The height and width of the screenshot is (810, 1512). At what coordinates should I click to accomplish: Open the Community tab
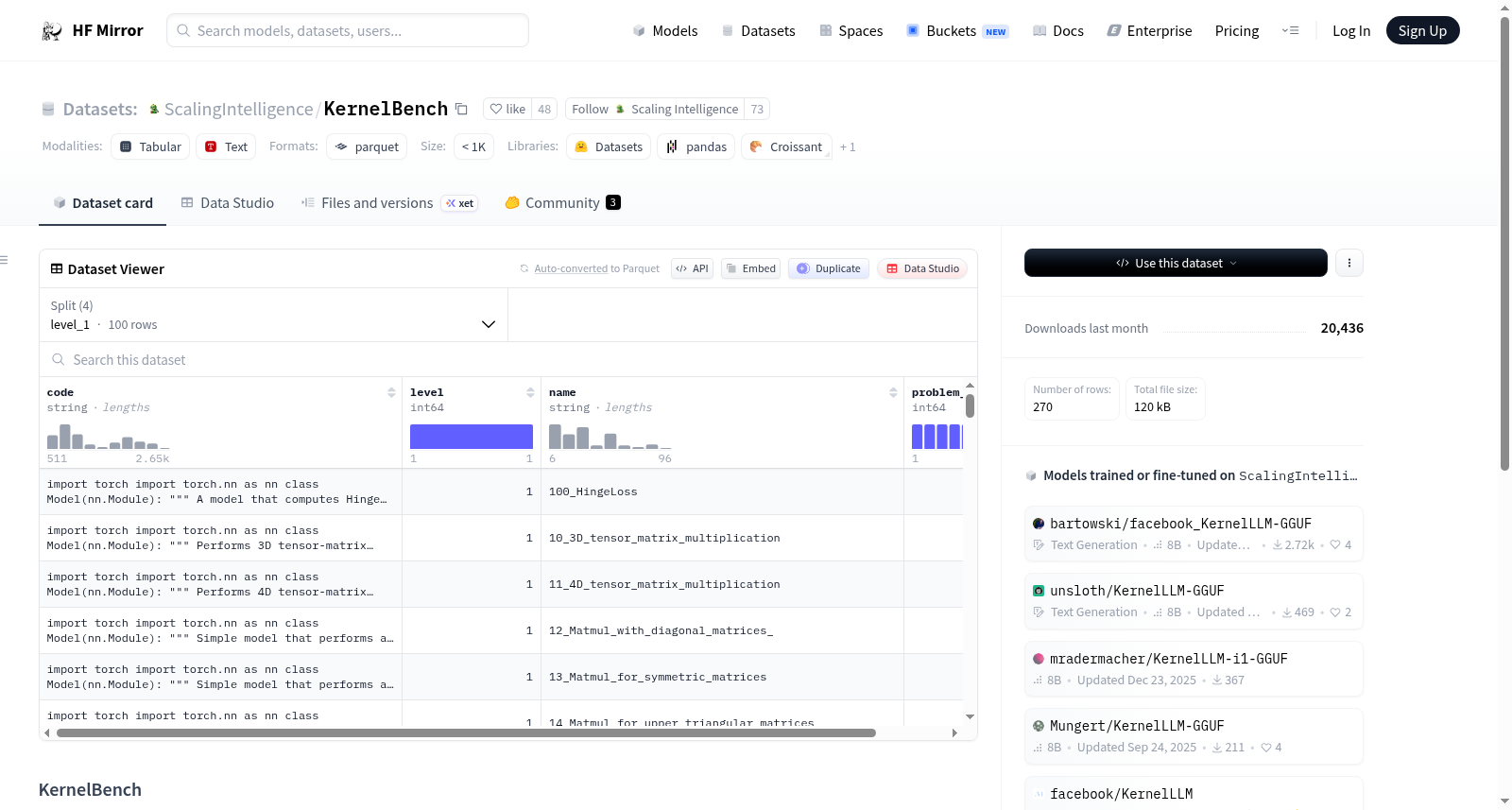click(x=563, y=202)
